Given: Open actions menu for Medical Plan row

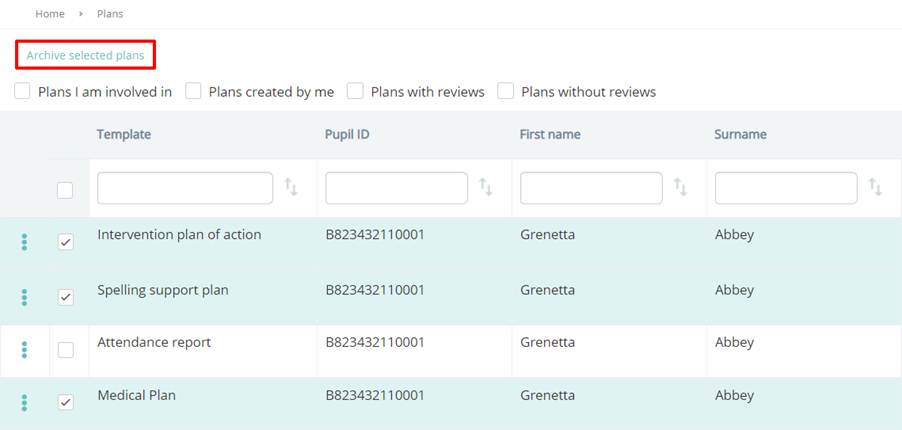Looking at the screenshot, I should [x=24, y=402].
